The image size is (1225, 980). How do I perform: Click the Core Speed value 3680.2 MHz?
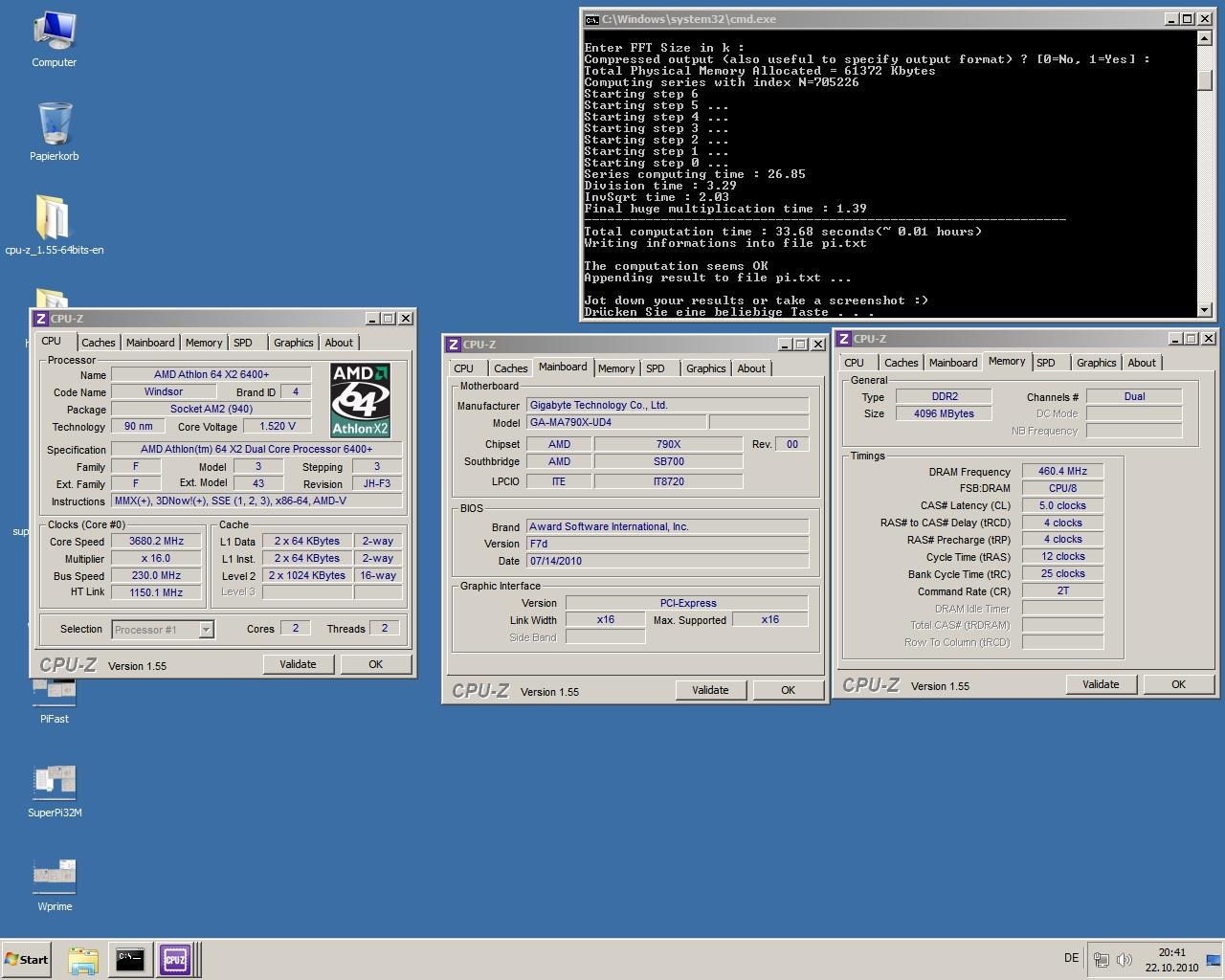pos(156,542)
